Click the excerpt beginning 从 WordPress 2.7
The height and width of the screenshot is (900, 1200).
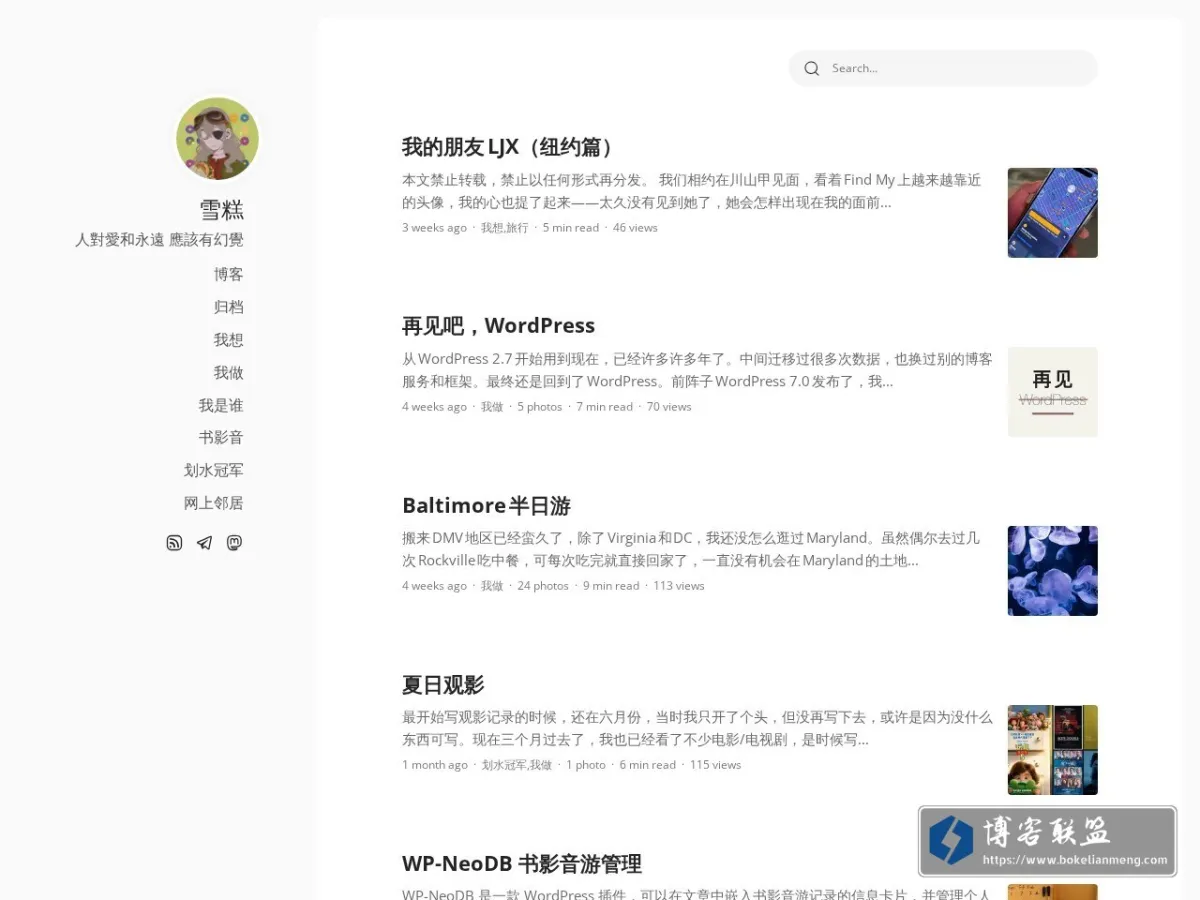tap(698, 370)
